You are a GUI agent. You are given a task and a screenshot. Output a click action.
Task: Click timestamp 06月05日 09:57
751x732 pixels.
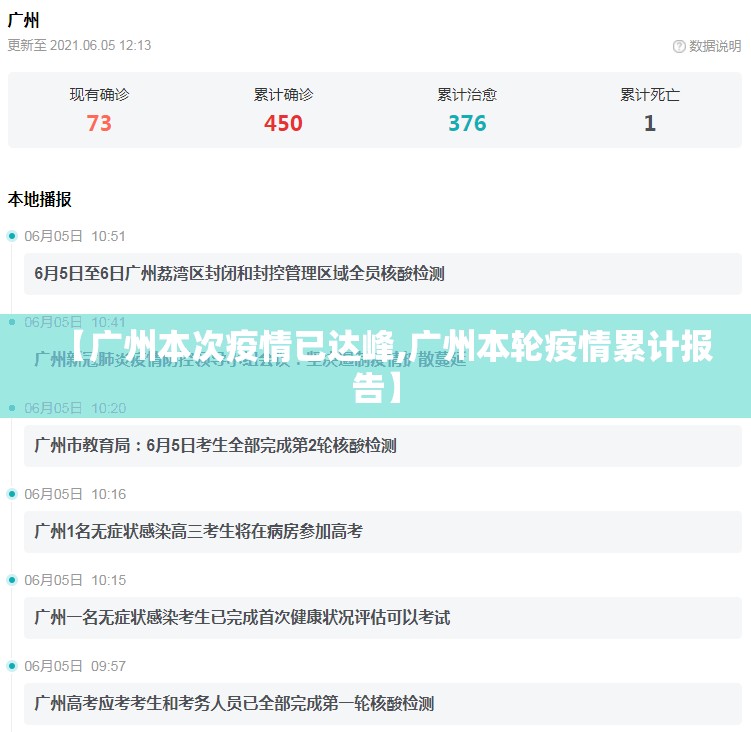click(75, 666)
